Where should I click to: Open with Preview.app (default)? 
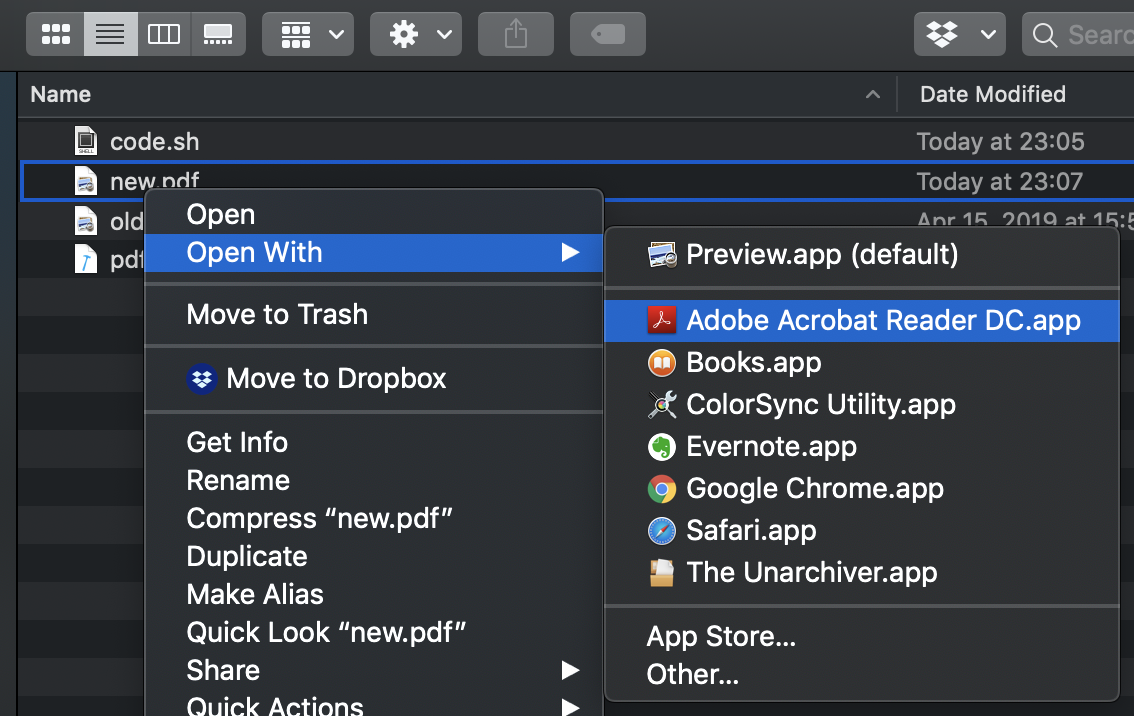point(861,255)
